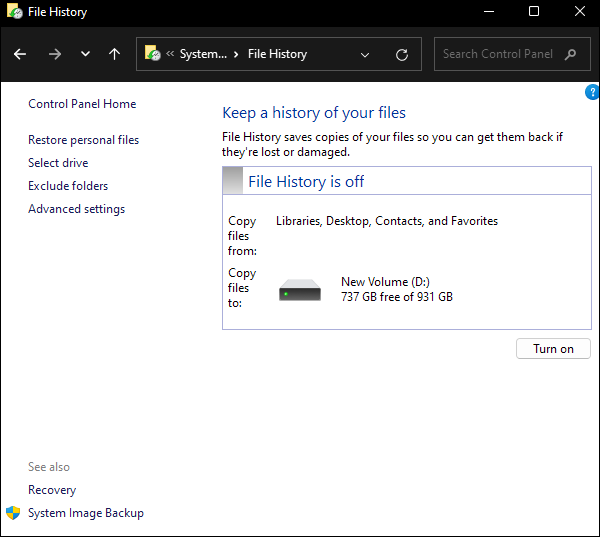The width and height of the screenshot is (600, 537).
Task: Open Exclude folders
Action: [x=68, y=186]
